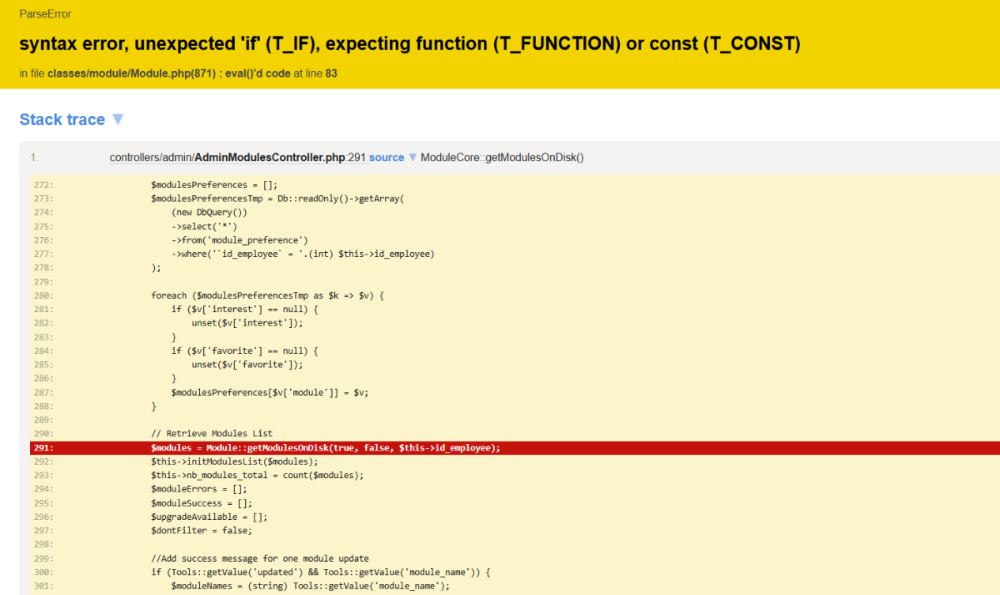Click the highlighted red line 291
The width and height of the screenshot is (1000, 595).
pos(325,447)
